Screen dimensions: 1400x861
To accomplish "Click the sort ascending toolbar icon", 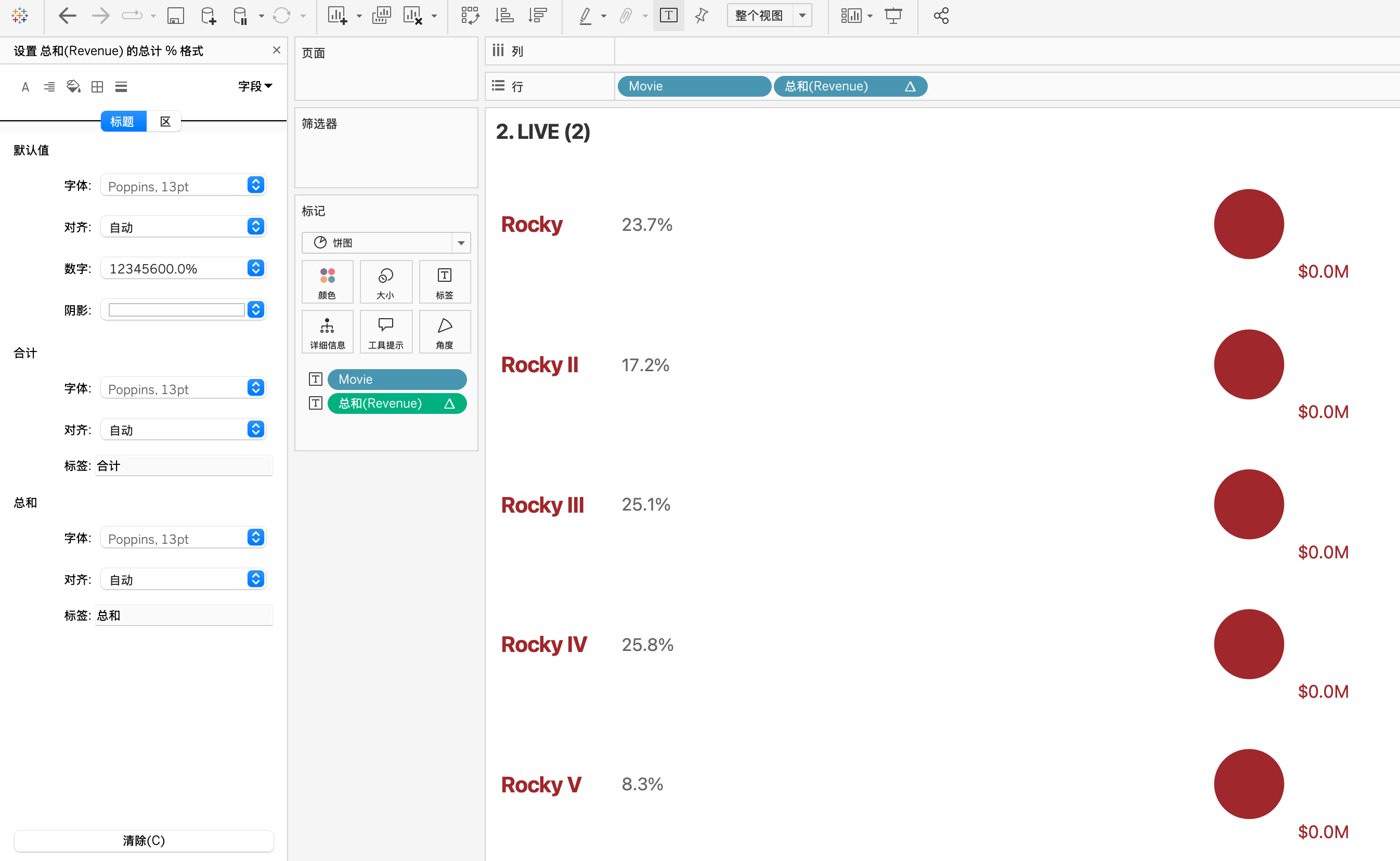I will [x=504, y=16].
